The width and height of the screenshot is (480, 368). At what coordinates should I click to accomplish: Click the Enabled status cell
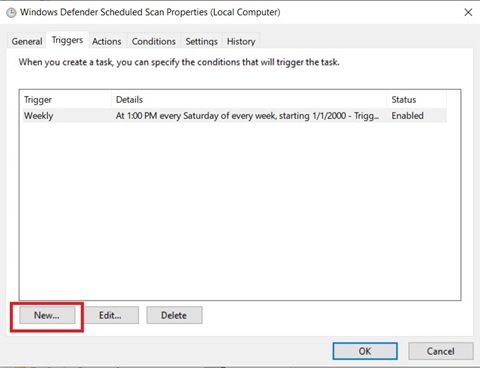pyautogui.click(x=408, y=116)
